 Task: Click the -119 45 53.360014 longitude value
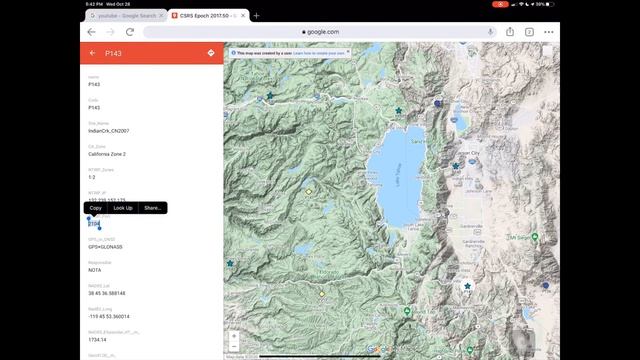tap(109, 317)
